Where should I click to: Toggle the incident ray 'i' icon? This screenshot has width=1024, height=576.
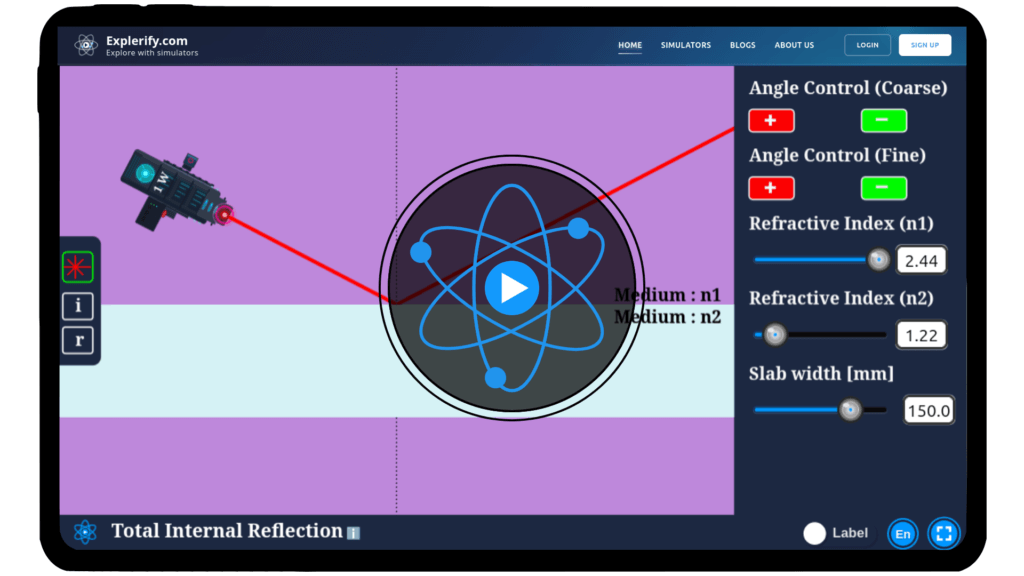tap(78, 306)
